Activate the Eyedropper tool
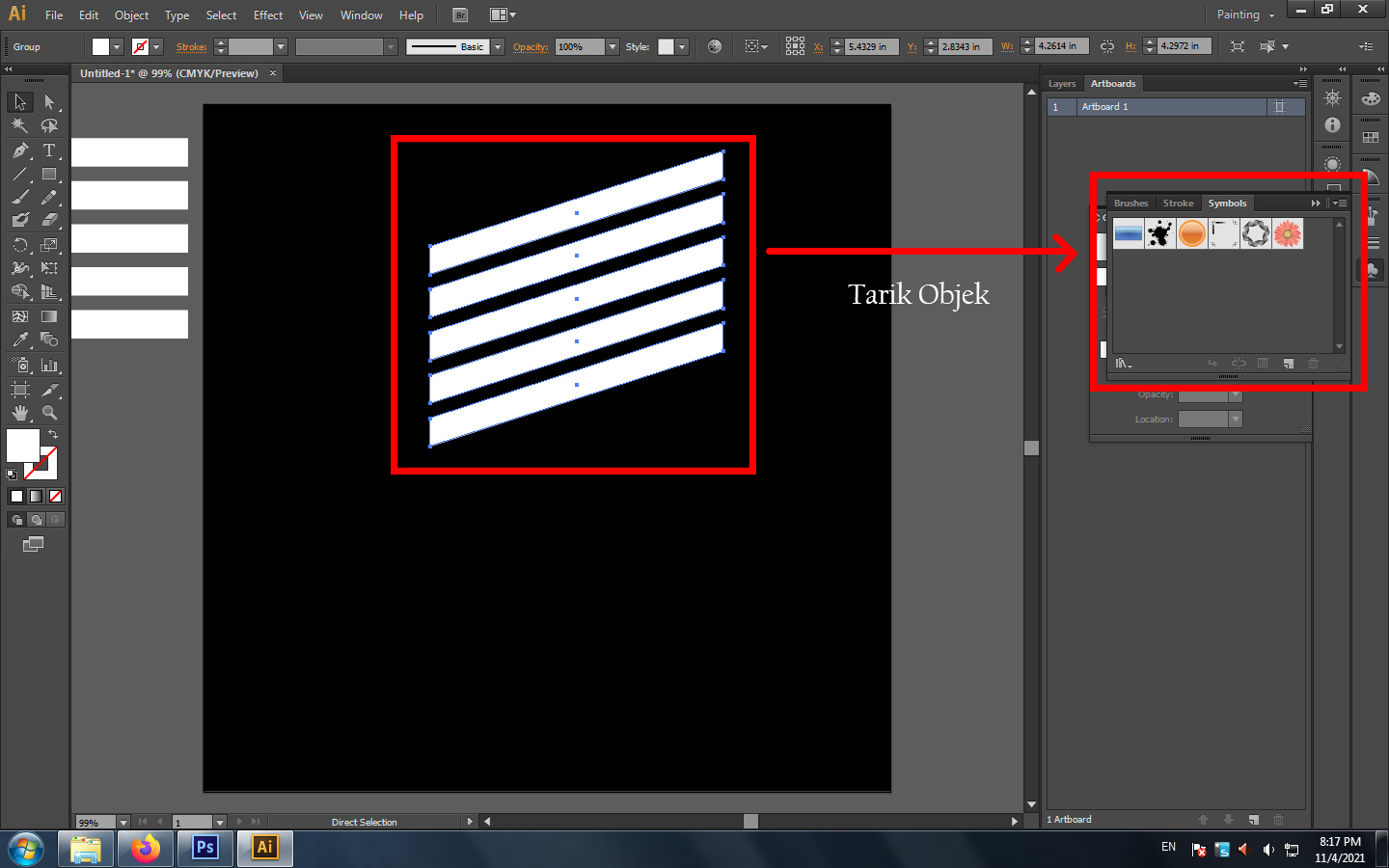 pyautogui.click(x=20, y=339)
